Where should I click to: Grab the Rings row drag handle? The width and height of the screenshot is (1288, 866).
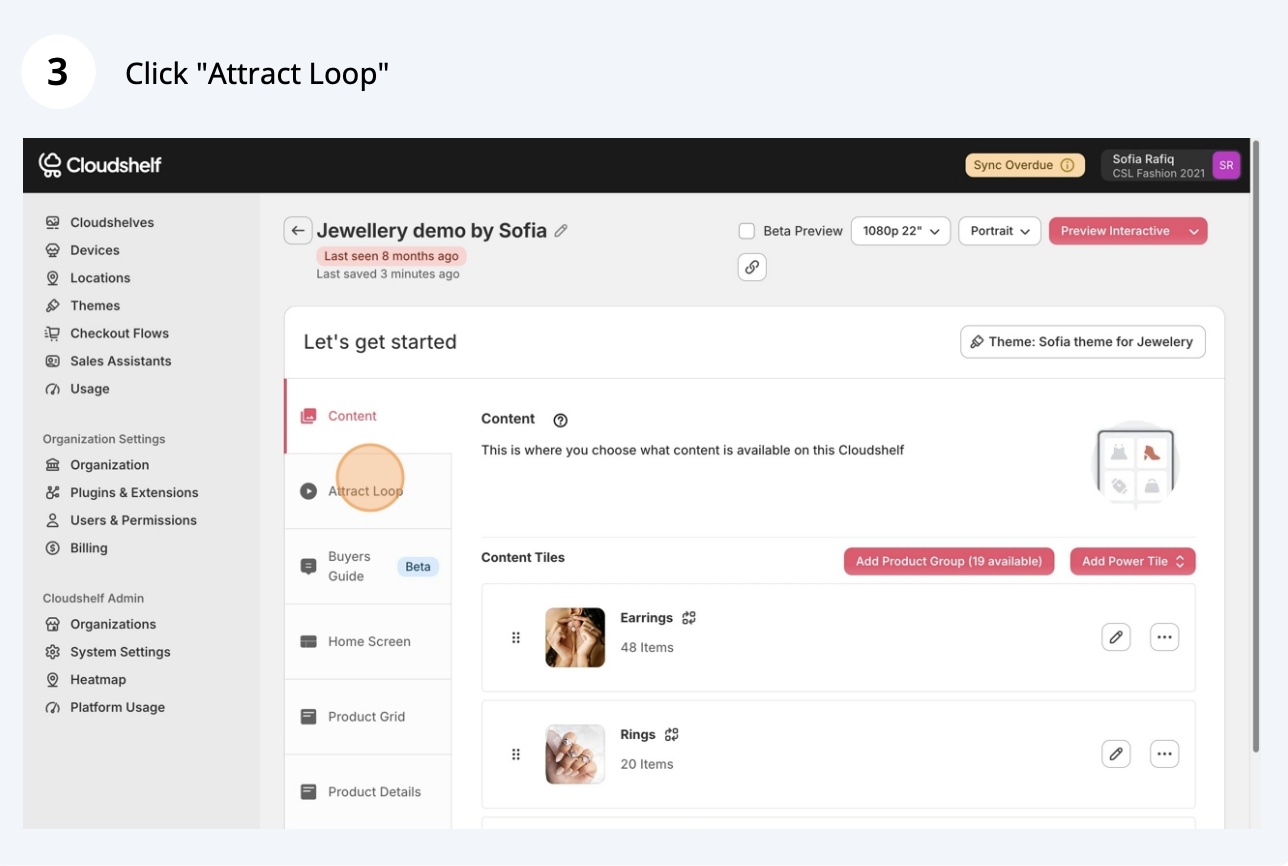click(516, 754)
